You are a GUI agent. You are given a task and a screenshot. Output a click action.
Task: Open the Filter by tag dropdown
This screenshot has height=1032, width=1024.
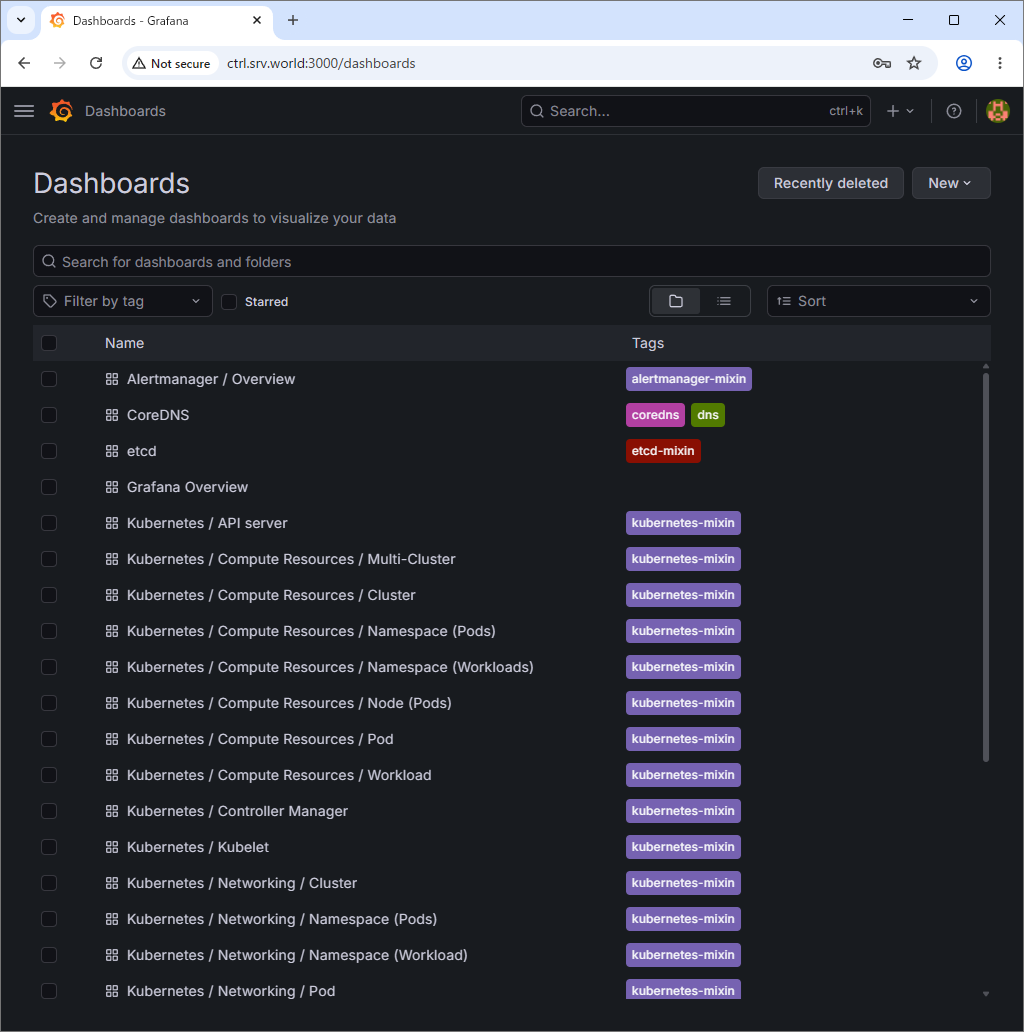tap(122, 301)
